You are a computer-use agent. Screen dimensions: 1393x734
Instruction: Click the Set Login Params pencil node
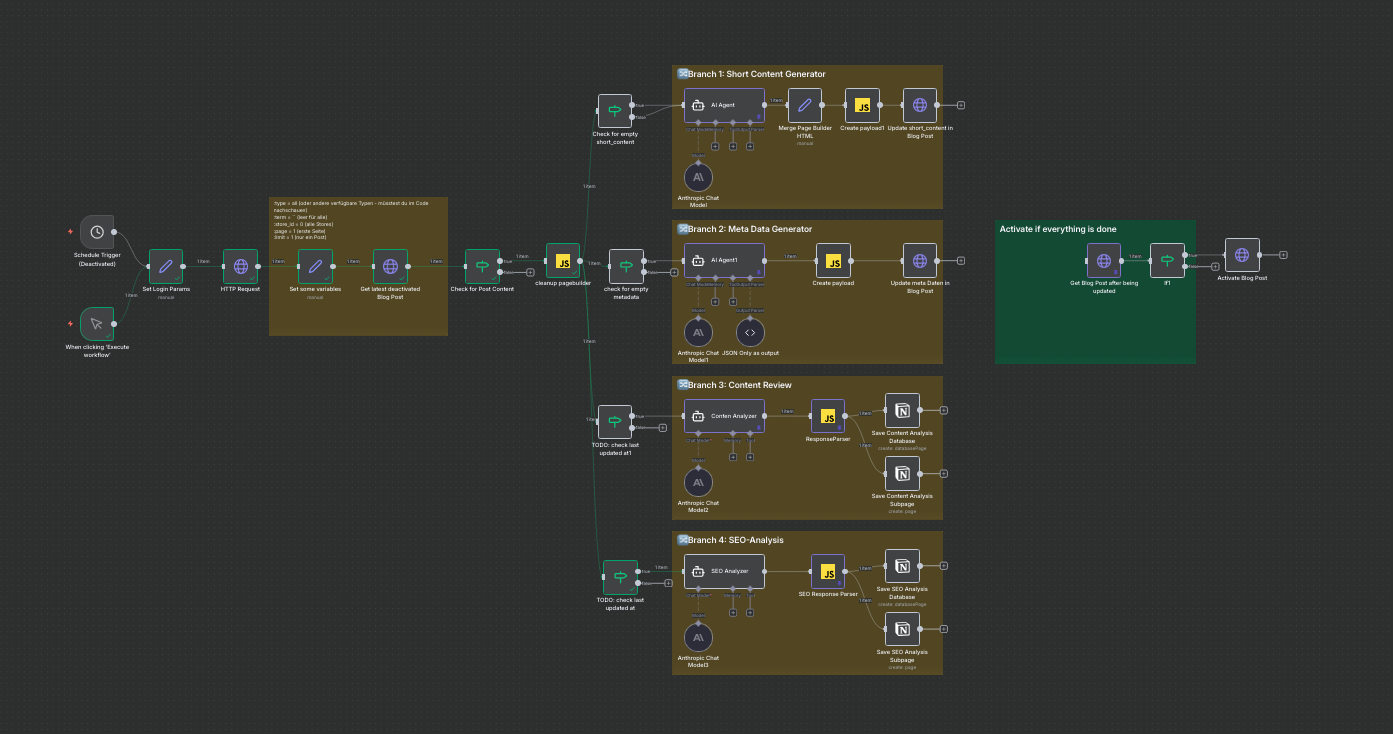(x=165, y=266)
